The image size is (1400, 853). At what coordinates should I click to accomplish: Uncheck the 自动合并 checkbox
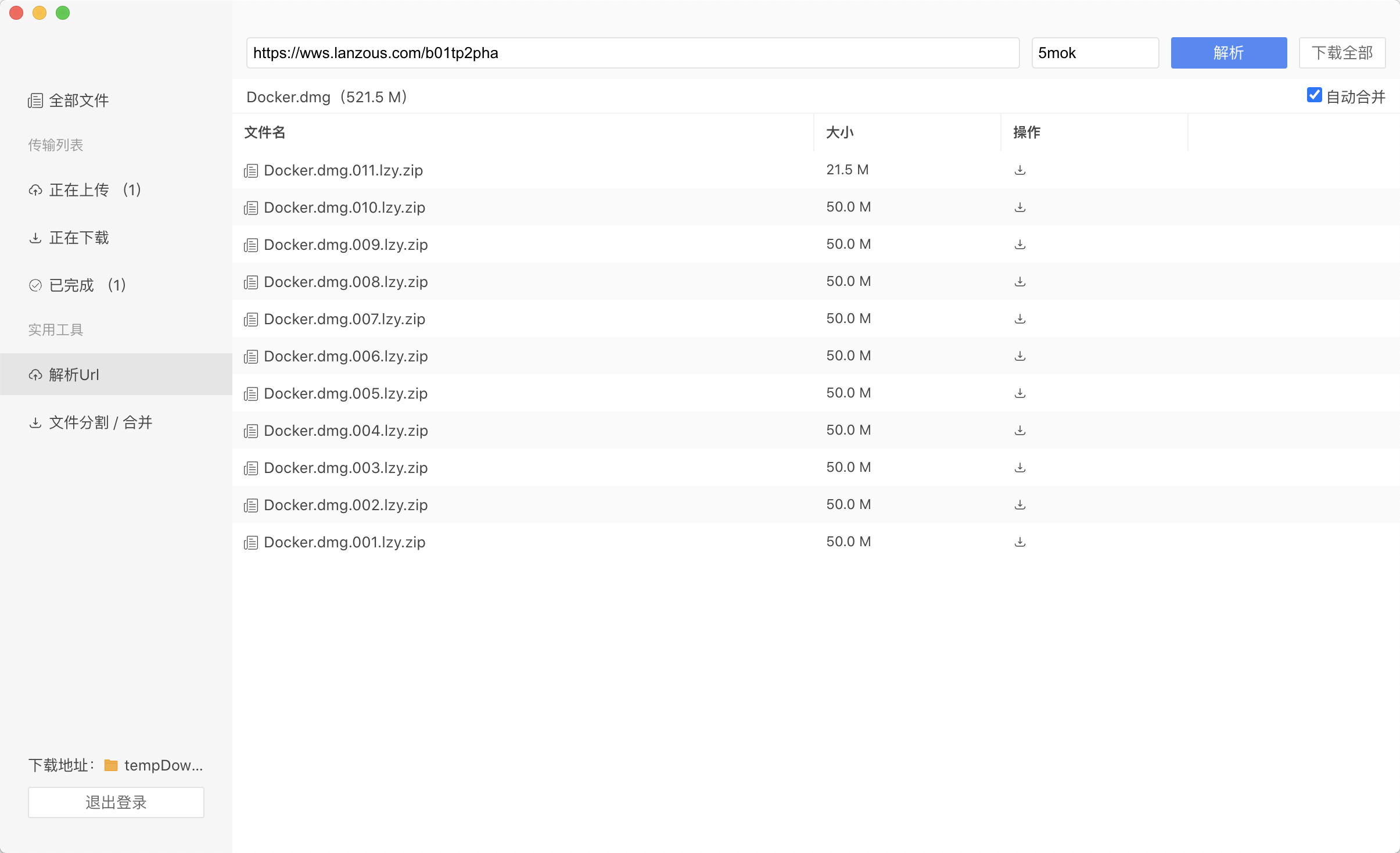(x=1314, y=95)
